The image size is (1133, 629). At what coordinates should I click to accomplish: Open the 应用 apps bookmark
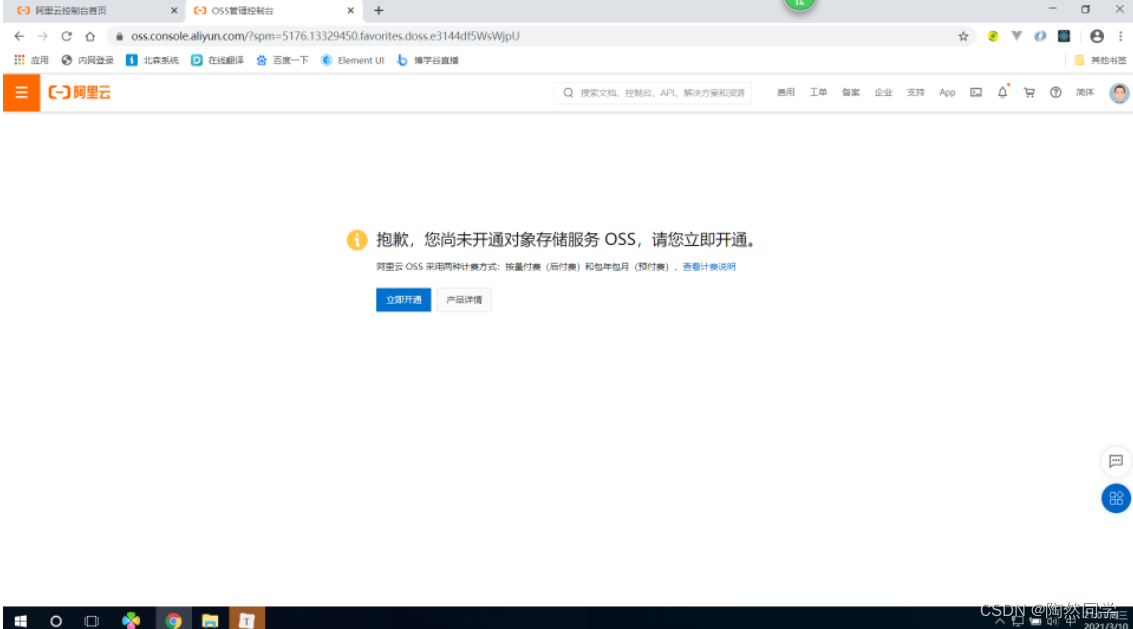pyautogui.click(x=31, y=61)
